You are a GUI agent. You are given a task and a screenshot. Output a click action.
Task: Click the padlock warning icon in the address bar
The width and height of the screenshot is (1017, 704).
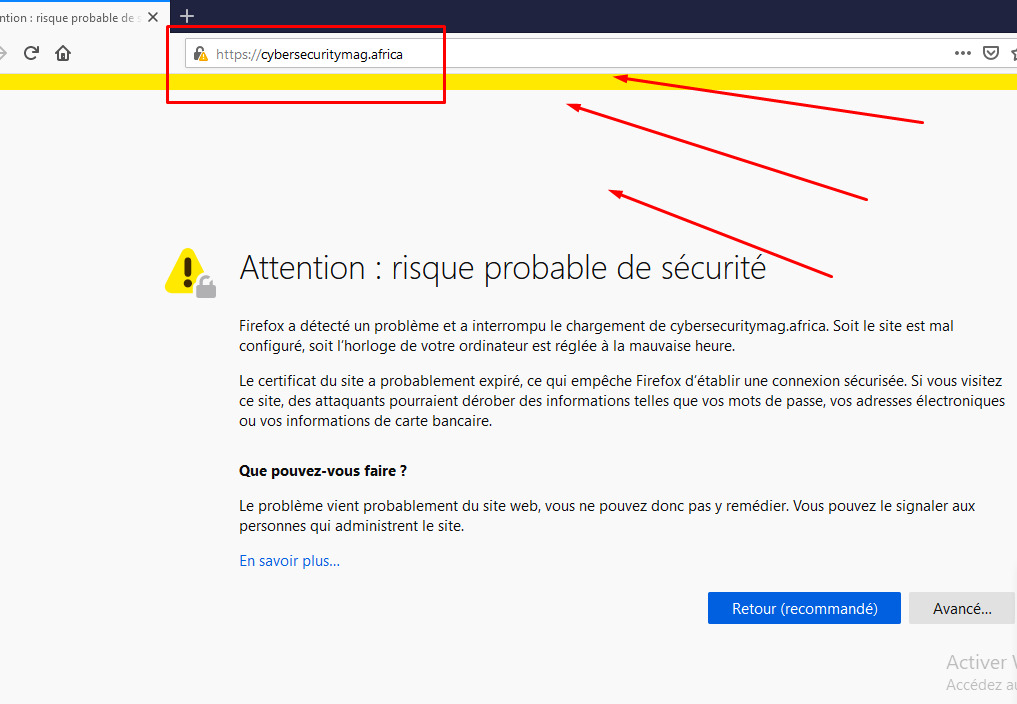pyautogui.click(x=200, y=53)
